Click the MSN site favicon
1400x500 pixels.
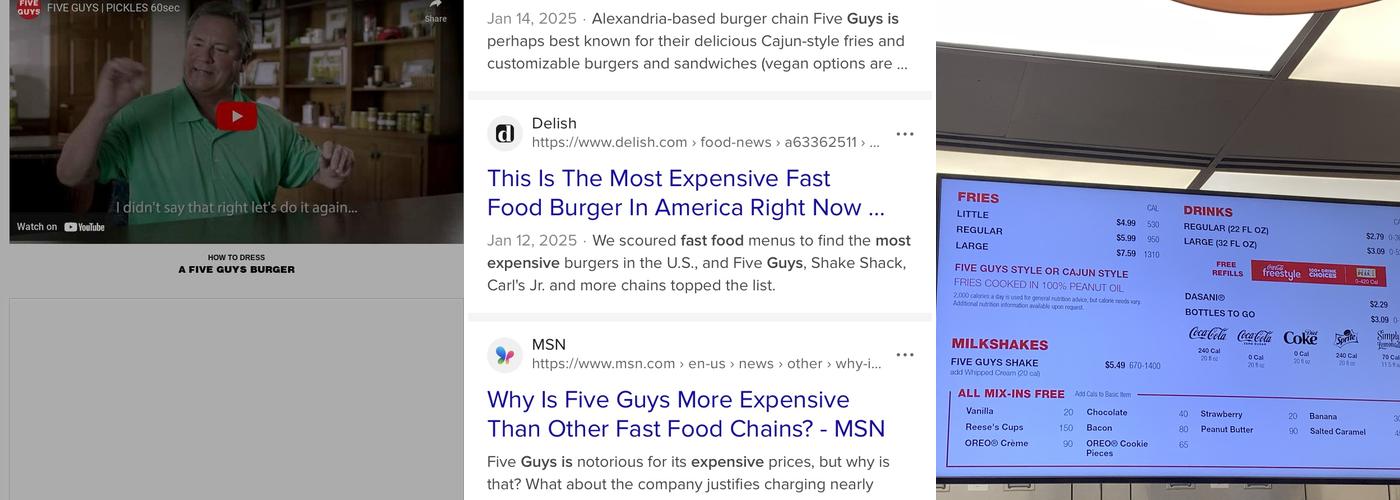(x=505, y=355)
